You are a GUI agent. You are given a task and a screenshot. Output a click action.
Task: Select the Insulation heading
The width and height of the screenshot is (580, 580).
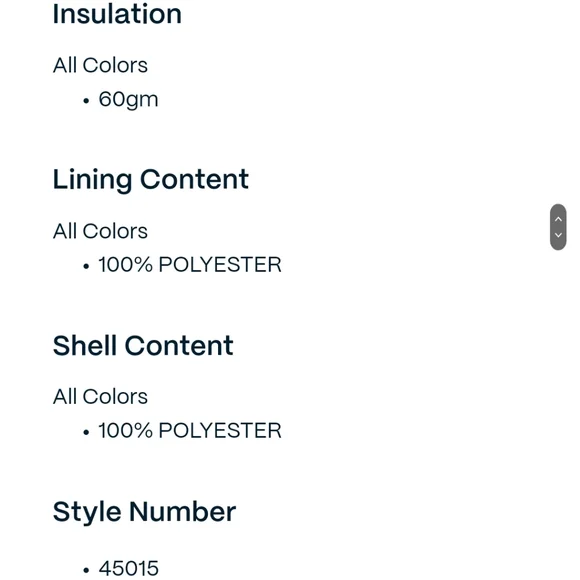(x=117, y=14)
